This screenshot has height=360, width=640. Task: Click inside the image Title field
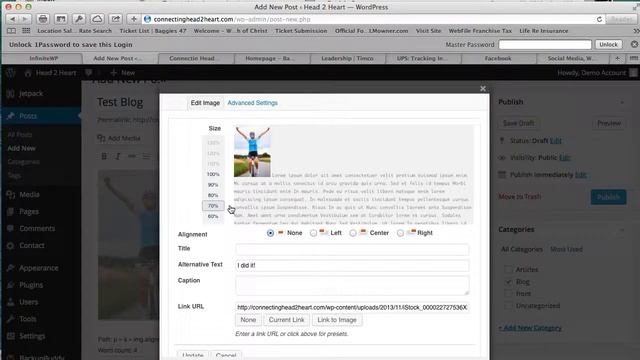click(352, 249)
